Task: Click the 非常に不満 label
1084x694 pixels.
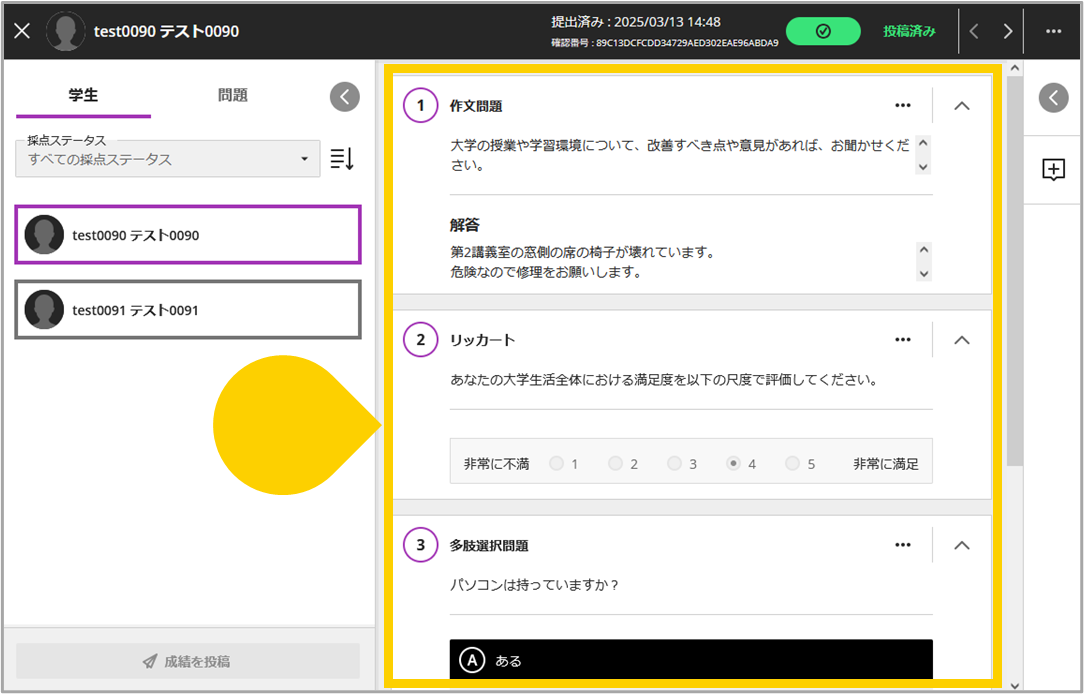Action: coord(496,464)
